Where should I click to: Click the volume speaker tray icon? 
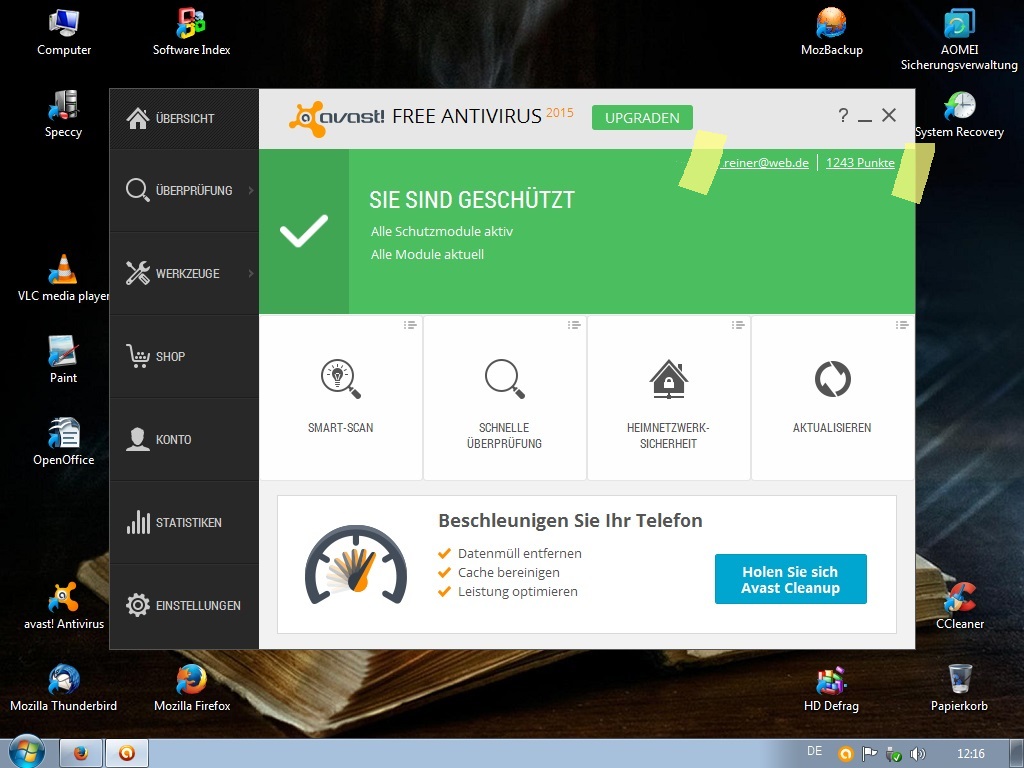pos(918,754)
